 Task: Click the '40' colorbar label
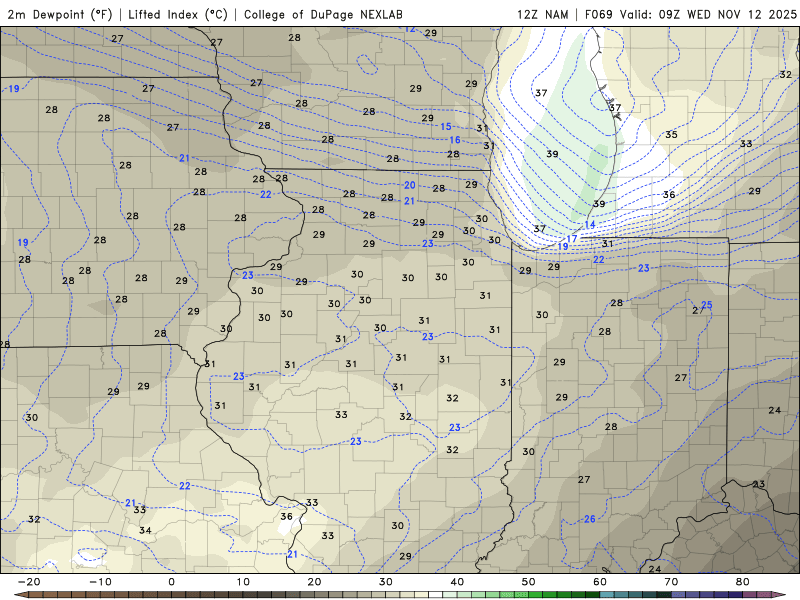pyautogui.click(x=457, y=582)
